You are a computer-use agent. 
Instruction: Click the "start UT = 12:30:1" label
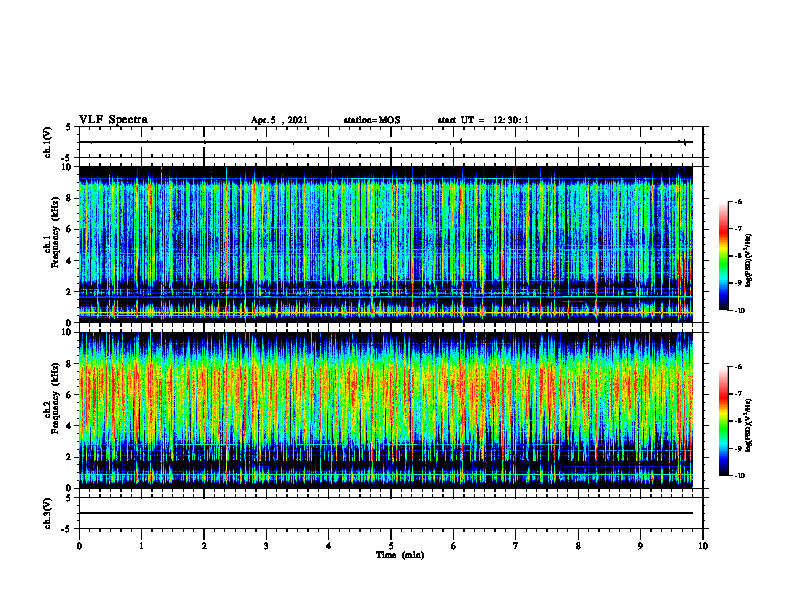point(482,120)
